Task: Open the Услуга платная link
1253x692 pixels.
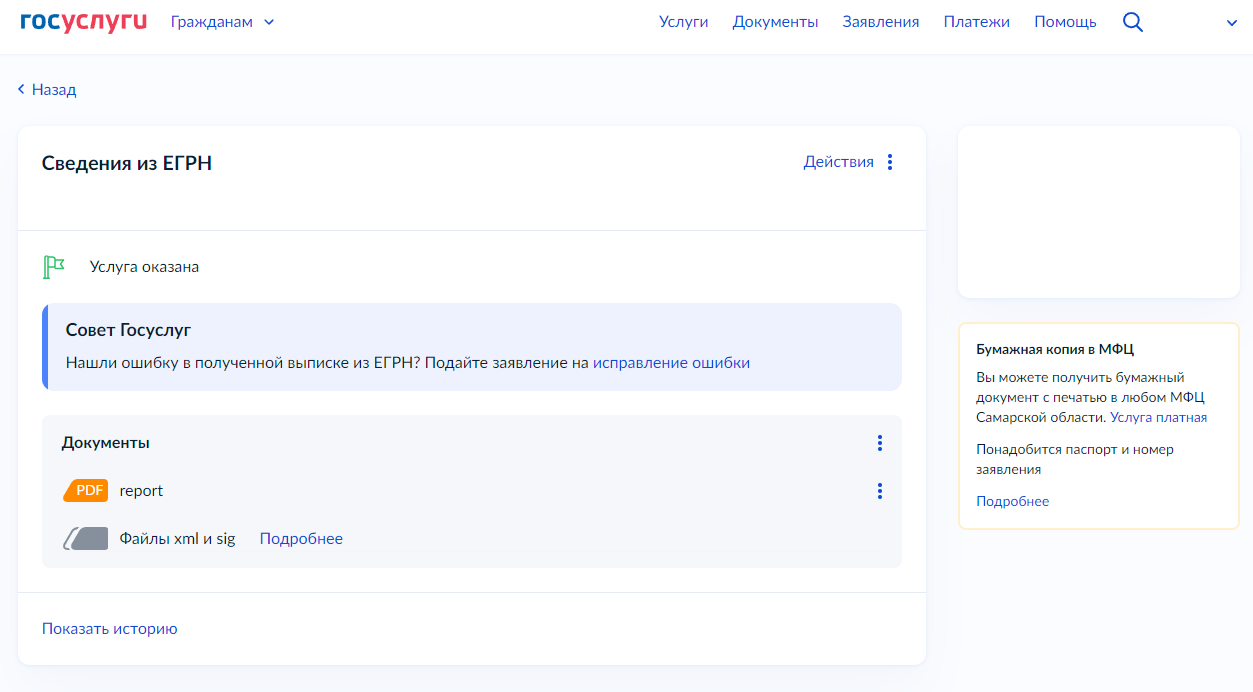Action: (1158, 418)
